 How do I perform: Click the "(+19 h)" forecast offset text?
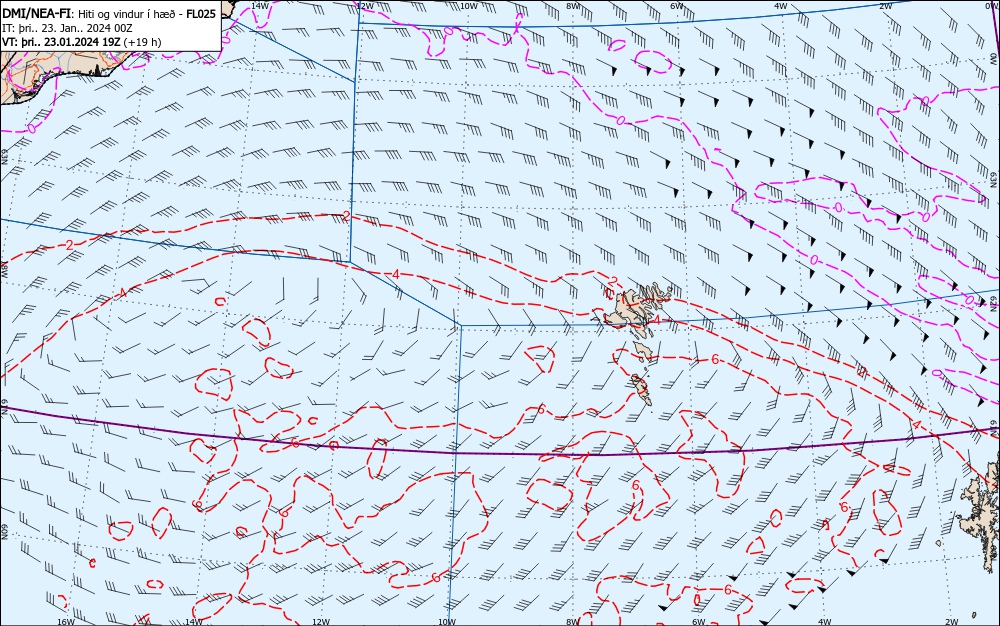click(x=142, y=42)
